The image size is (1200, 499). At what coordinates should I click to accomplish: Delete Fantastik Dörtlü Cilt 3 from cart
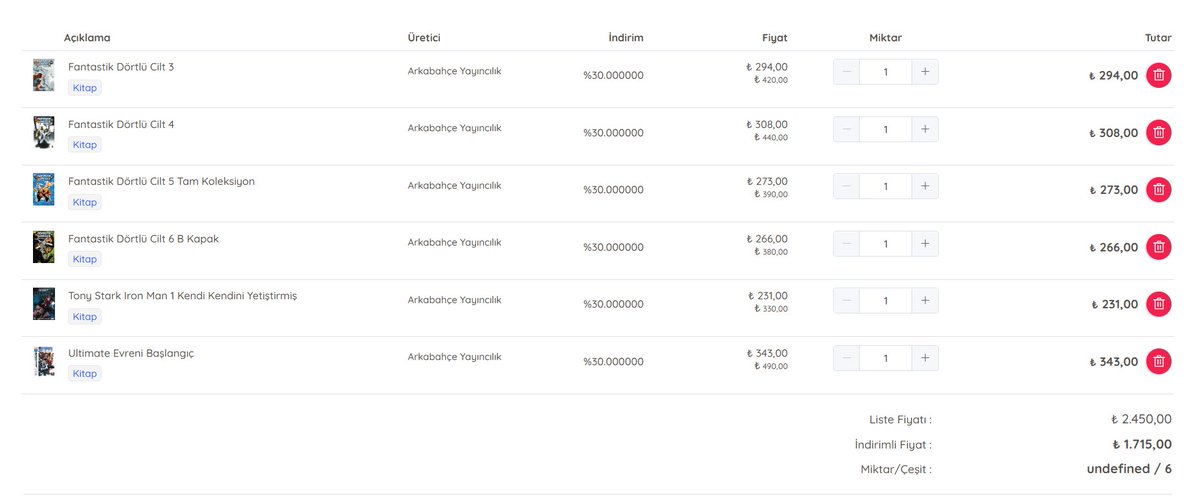click(1158, 75)
